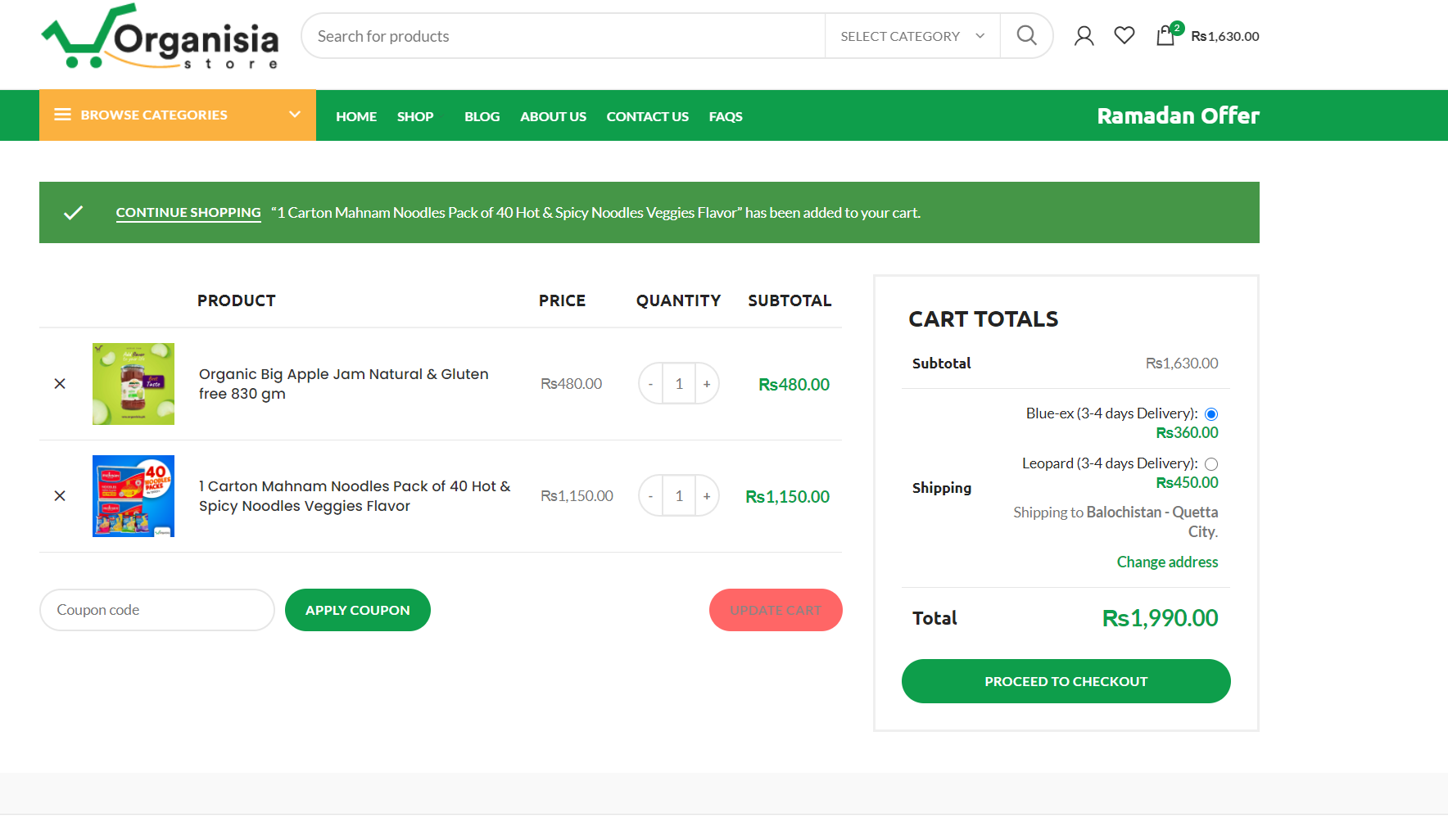Go to the FAQs menu item
Image resolution: width=1448 pixels, height=840 pixels.
(x=726, y=116)
